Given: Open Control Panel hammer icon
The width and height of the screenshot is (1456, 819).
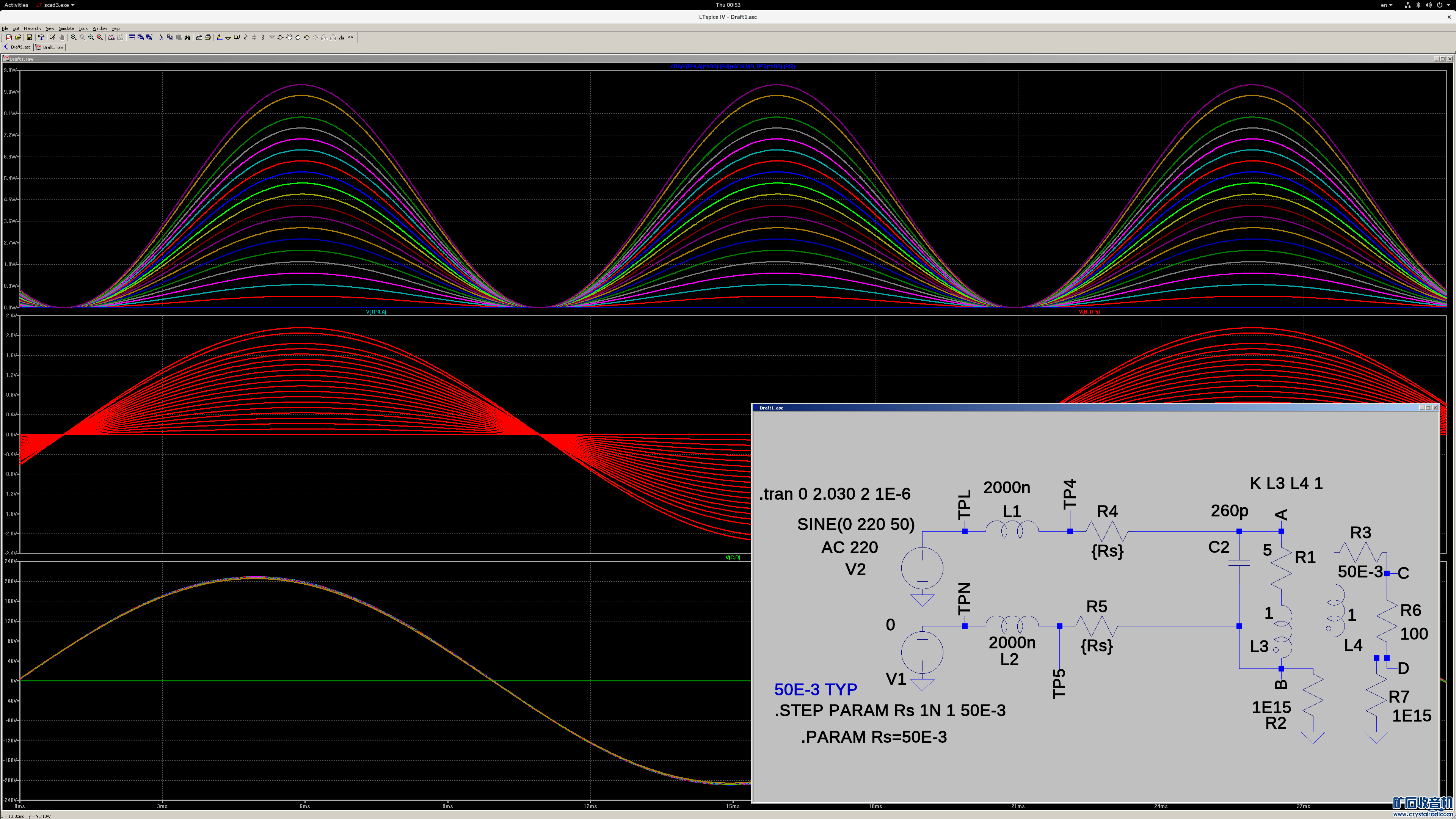Looking at the screenshot, I should point(41,37).
